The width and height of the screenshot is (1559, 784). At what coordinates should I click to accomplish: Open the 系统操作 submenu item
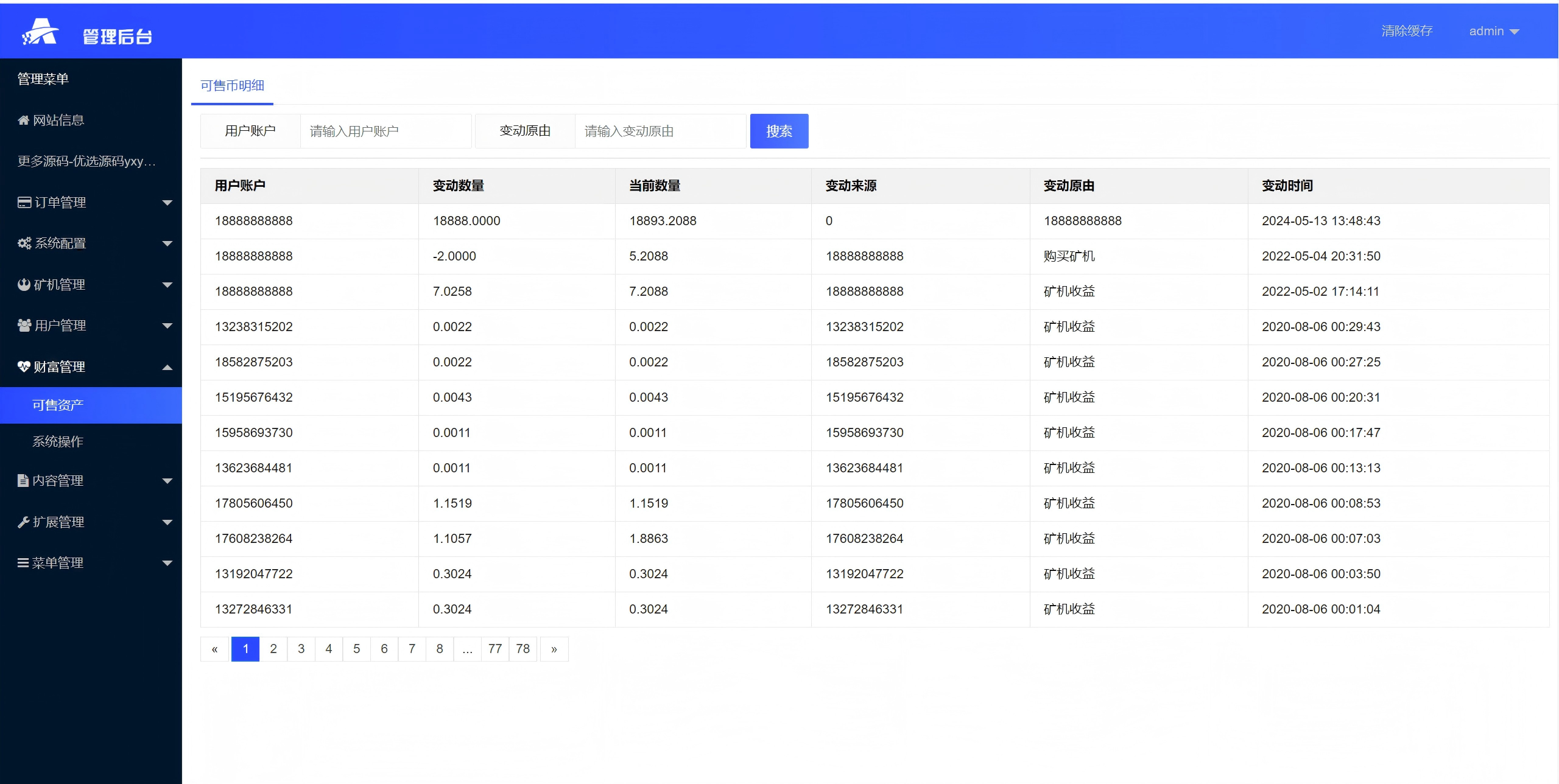pyautogui.click(x=58, y=442)
